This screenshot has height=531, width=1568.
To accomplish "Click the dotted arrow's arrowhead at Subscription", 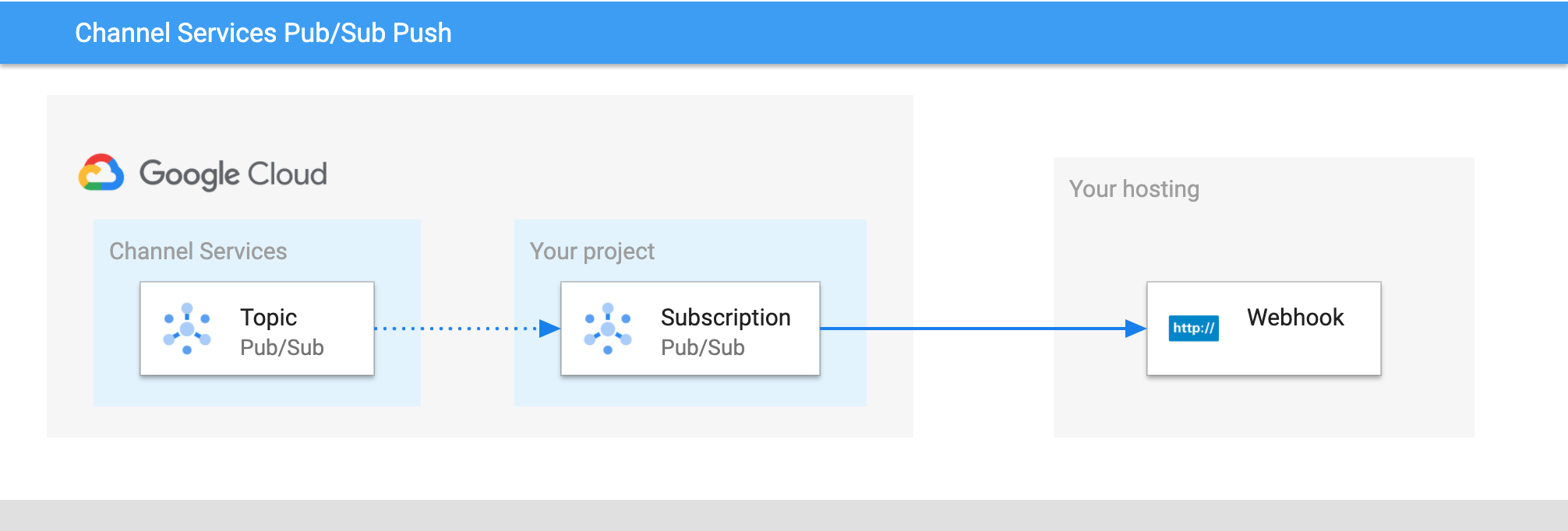I will tap(550, 329).
